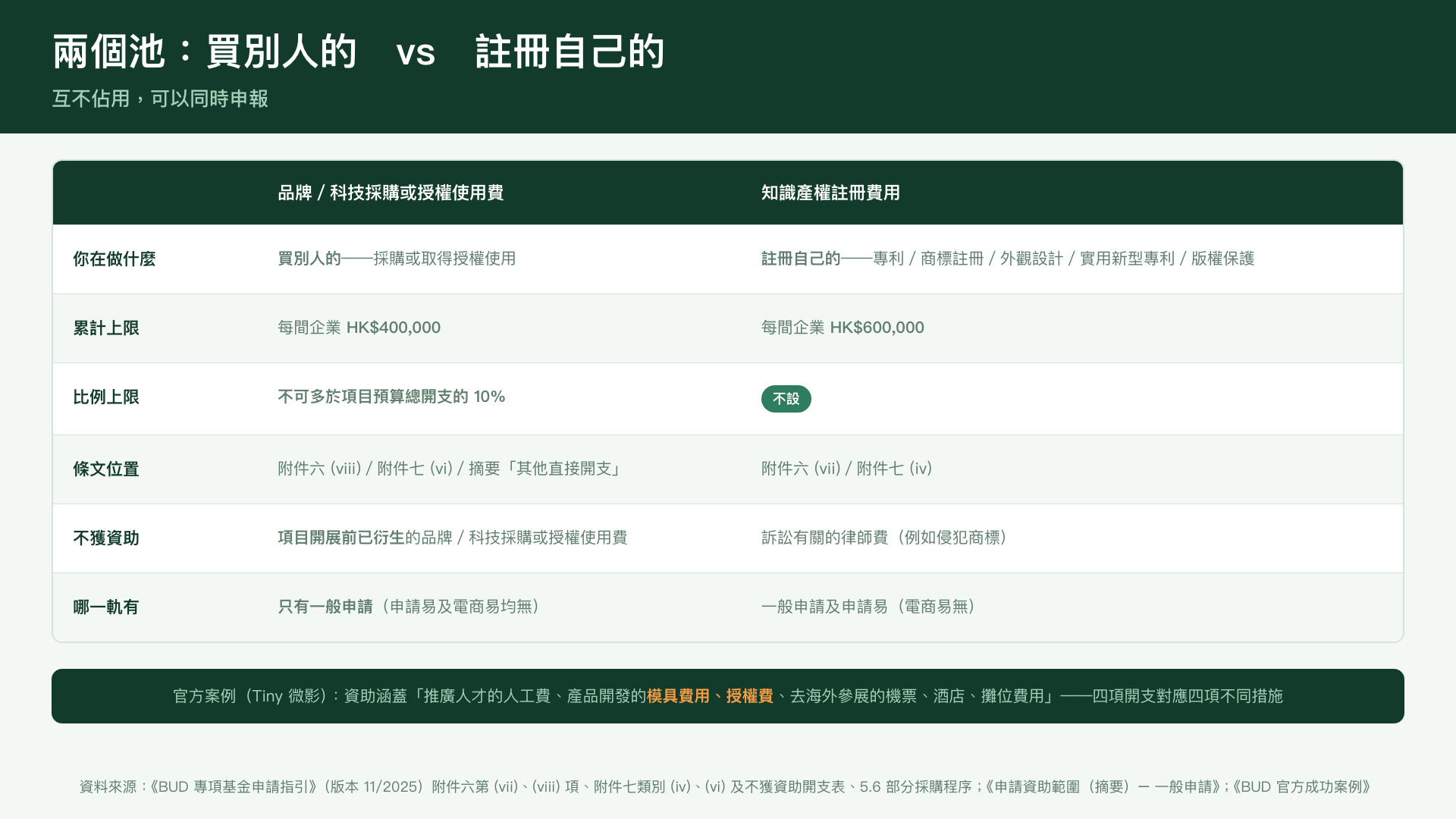
Task: Click the subtitle 互不佔用，可以同時申報
Action: (160, 99)
